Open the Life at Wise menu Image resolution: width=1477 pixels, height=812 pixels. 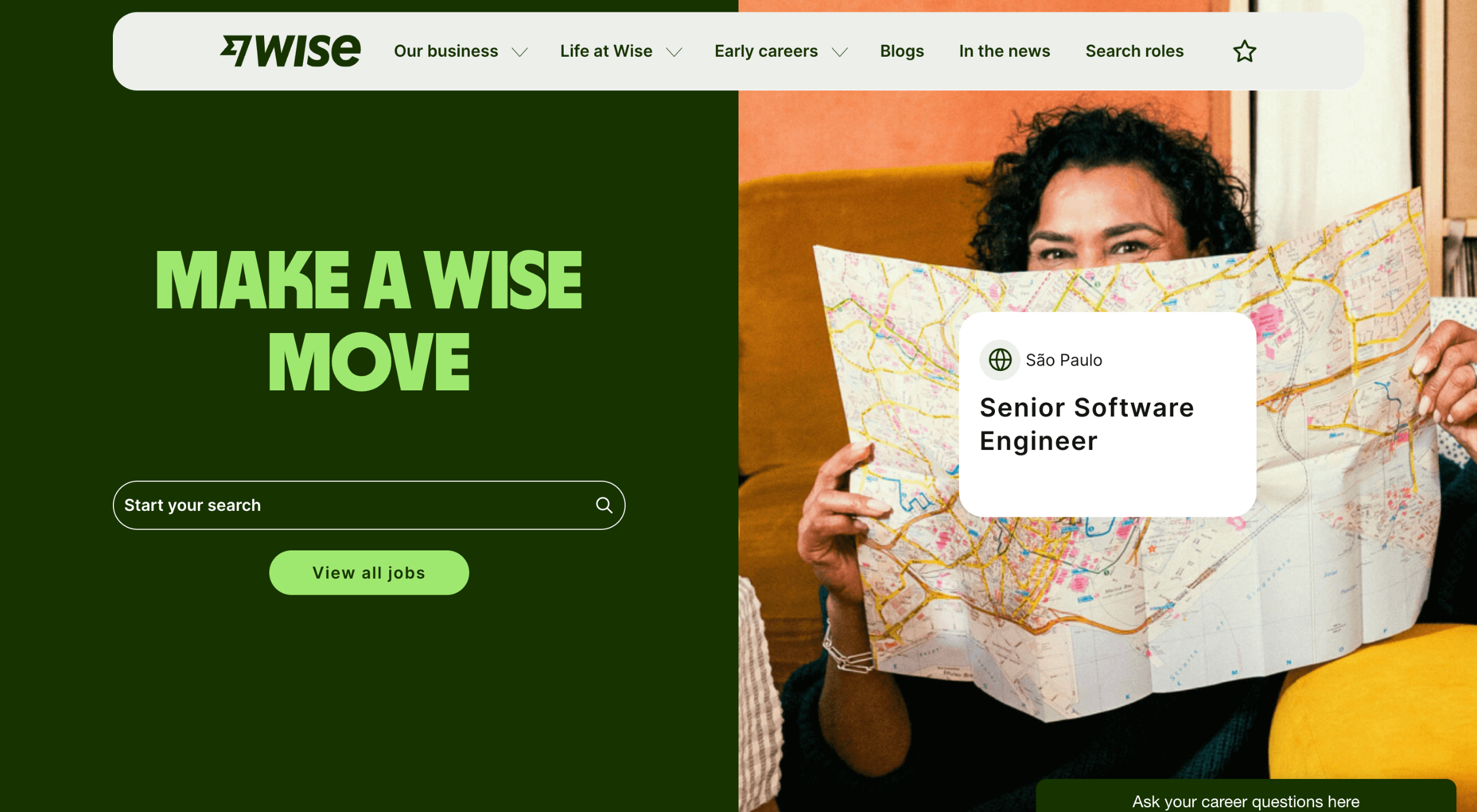coord(606,51)
